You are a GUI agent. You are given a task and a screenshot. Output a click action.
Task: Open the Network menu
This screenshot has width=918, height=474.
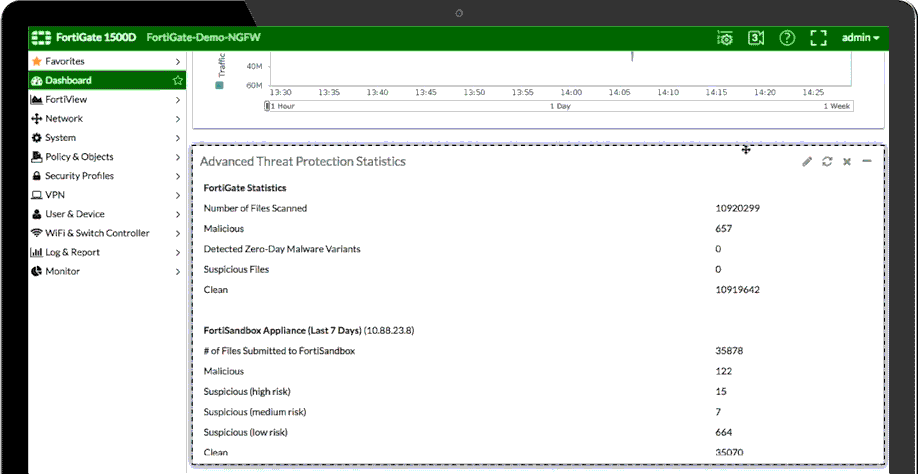(x=107, y=119)
